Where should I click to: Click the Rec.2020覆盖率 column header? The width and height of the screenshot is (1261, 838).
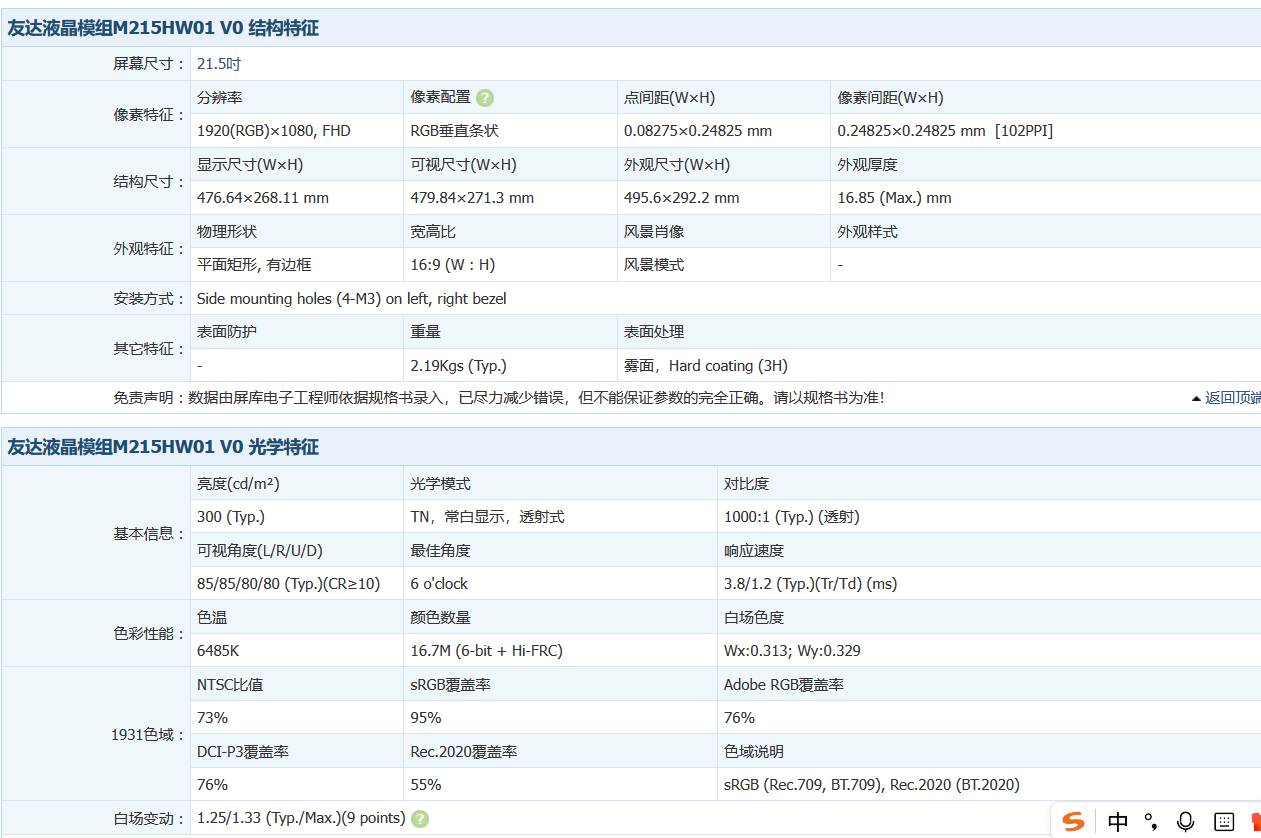tap(463, 752)
